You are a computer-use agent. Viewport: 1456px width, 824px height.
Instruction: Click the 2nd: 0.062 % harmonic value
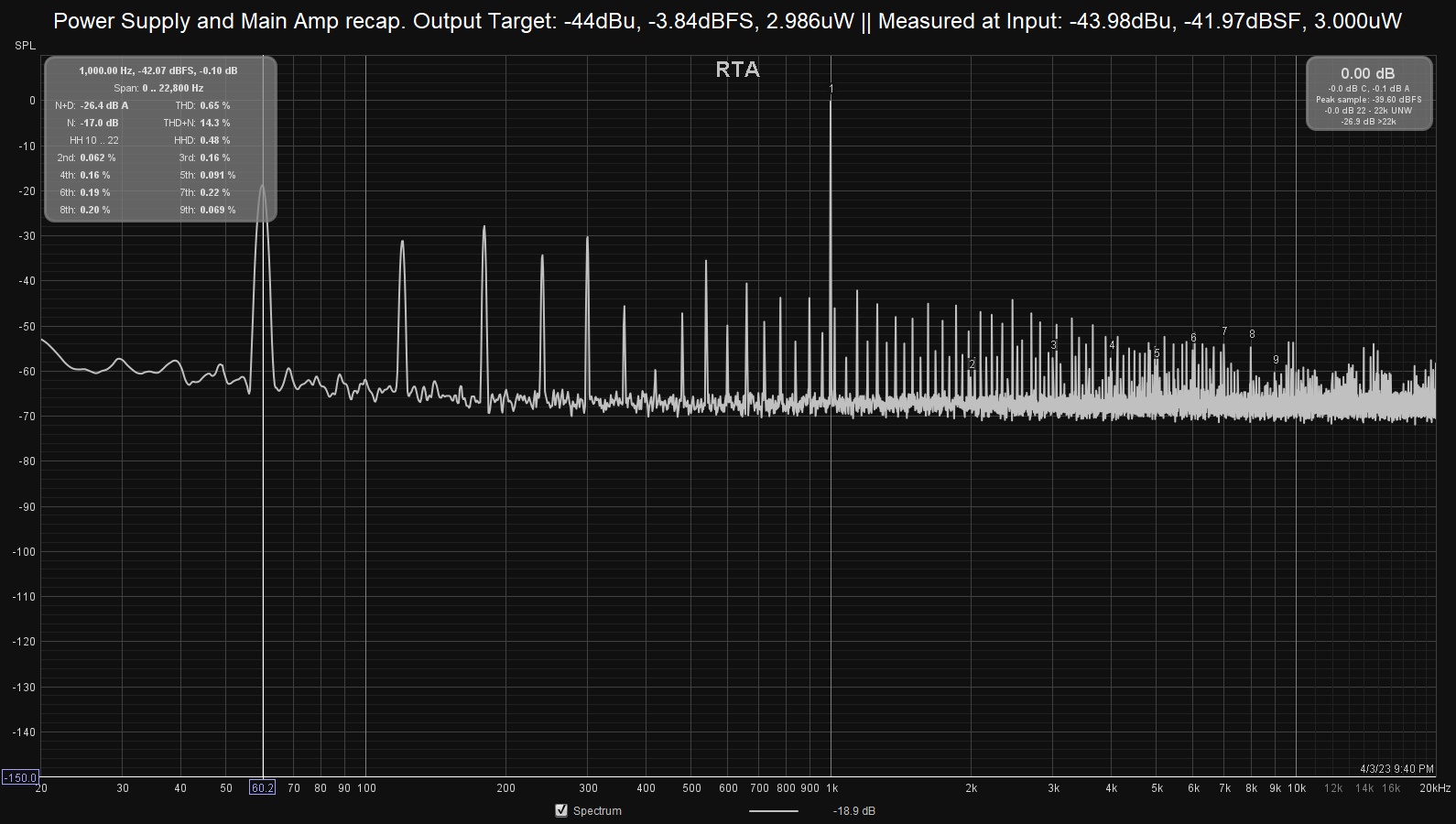(86, 157)
